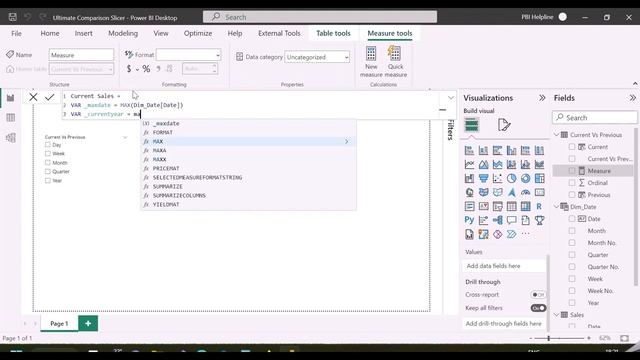Choose MAX from autocomplete list

(248, 142)
